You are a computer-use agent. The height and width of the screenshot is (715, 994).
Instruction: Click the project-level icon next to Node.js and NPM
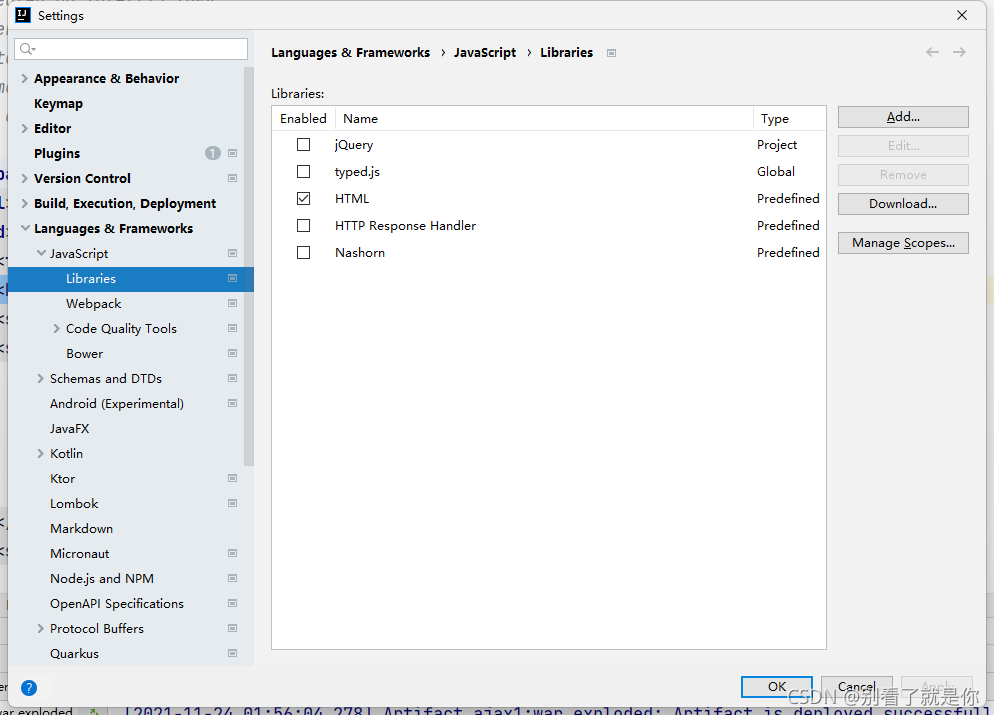[232, 579]
